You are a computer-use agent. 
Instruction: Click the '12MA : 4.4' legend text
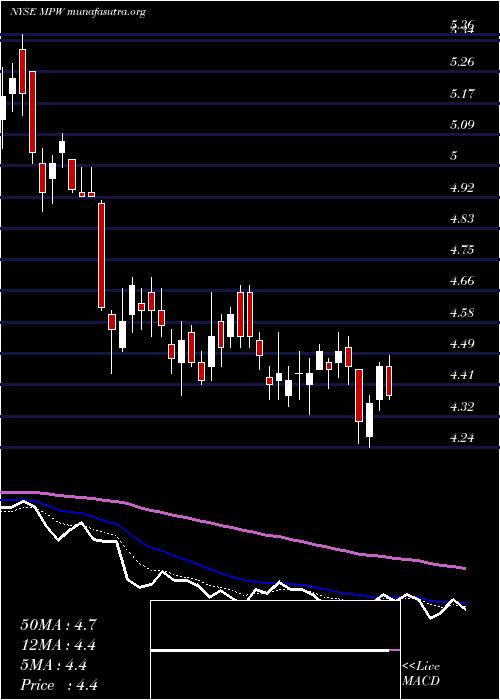pyautogui.click(x=58, y=645)
